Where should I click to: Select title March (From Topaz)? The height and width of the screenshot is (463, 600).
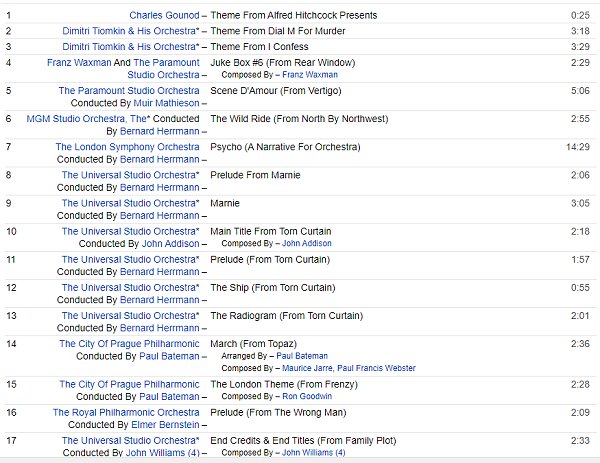tap(254, 344)
